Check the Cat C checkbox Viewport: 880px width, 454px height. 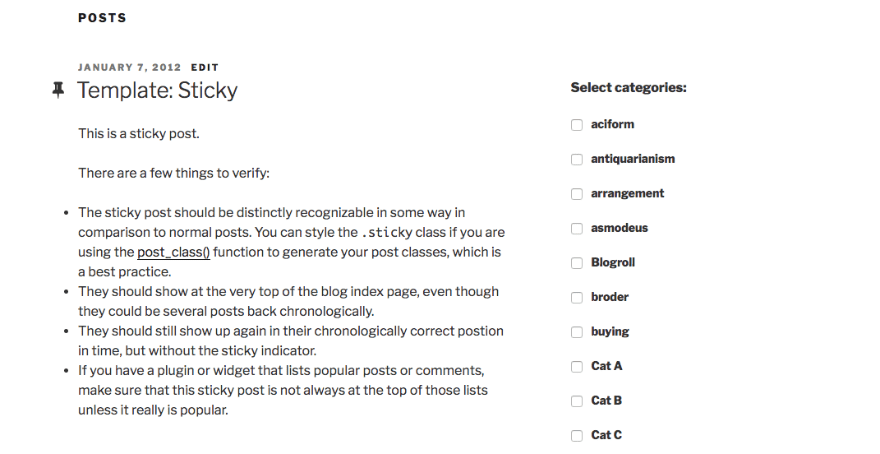tap(576, 435)
